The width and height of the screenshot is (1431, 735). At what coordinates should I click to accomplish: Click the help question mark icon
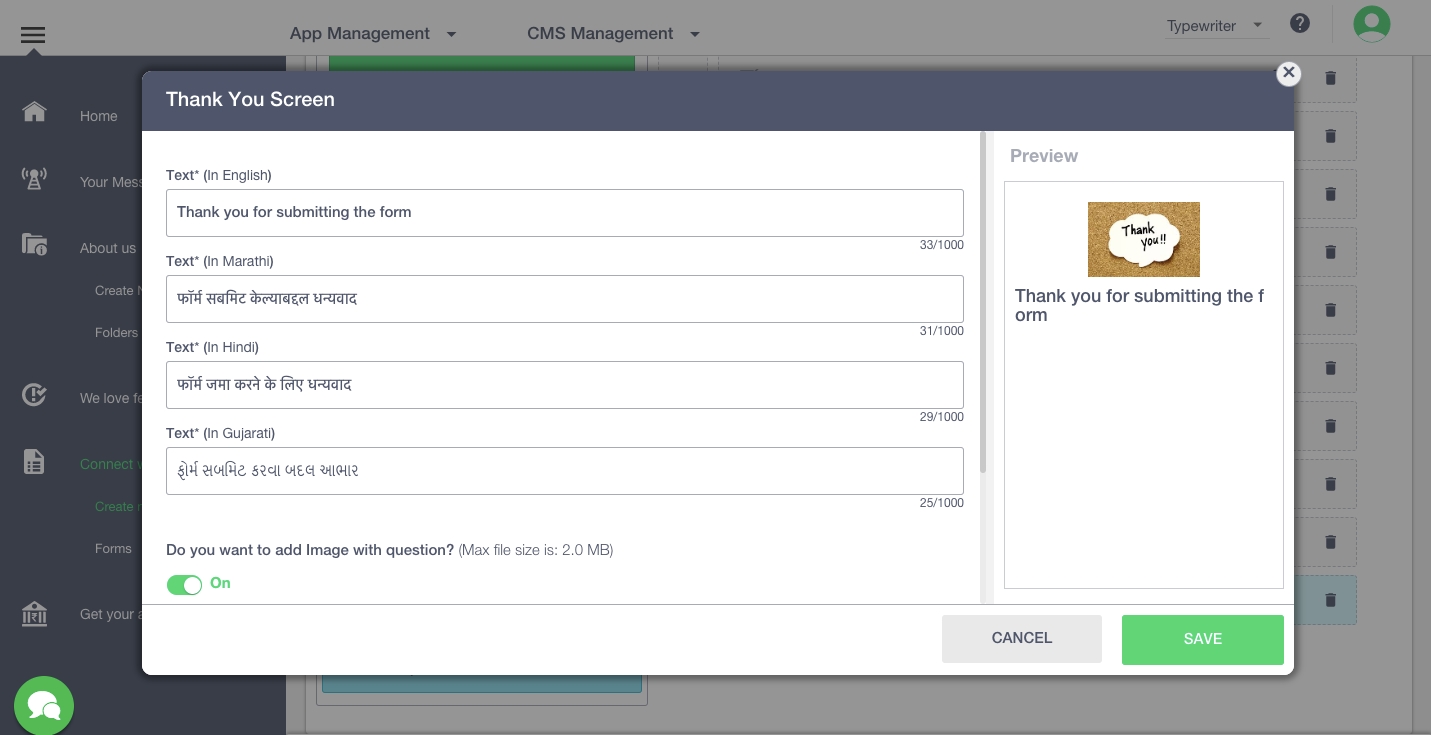[x=1299, y=24]
